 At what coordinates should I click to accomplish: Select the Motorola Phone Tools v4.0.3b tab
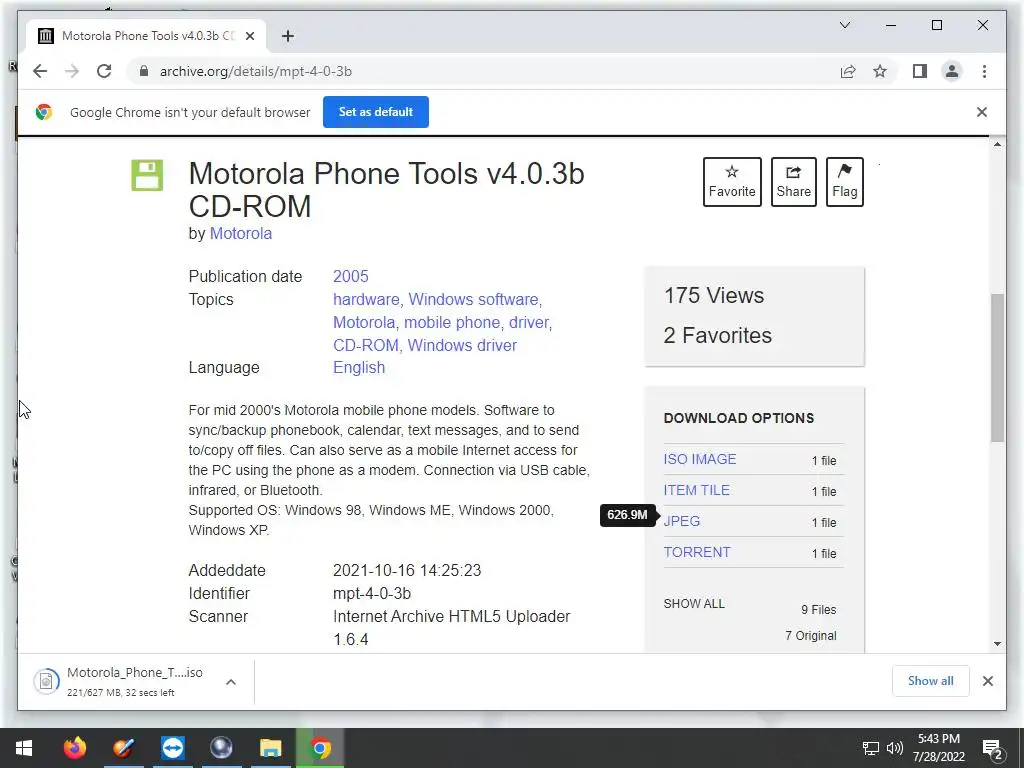click(146, 36)
